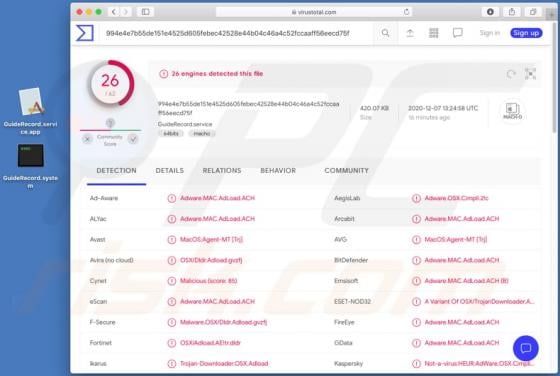Click the Fortinet OSX/Adload result
Image resolution: width=560 pixels, height=376 pixels.
tap(210, 343)
